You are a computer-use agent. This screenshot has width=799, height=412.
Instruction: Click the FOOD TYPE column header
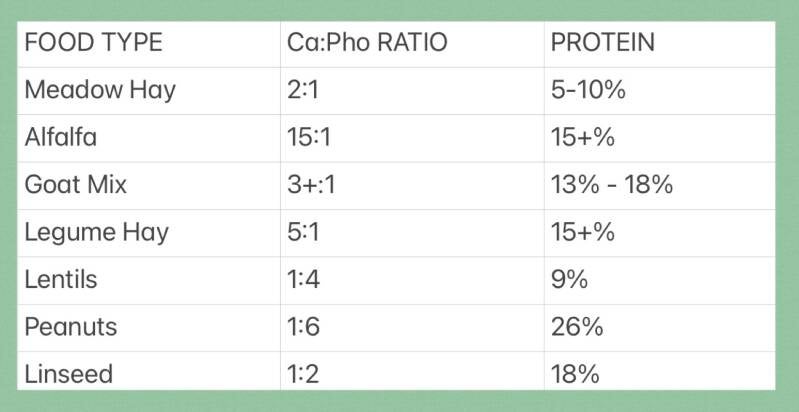point(93,43)
